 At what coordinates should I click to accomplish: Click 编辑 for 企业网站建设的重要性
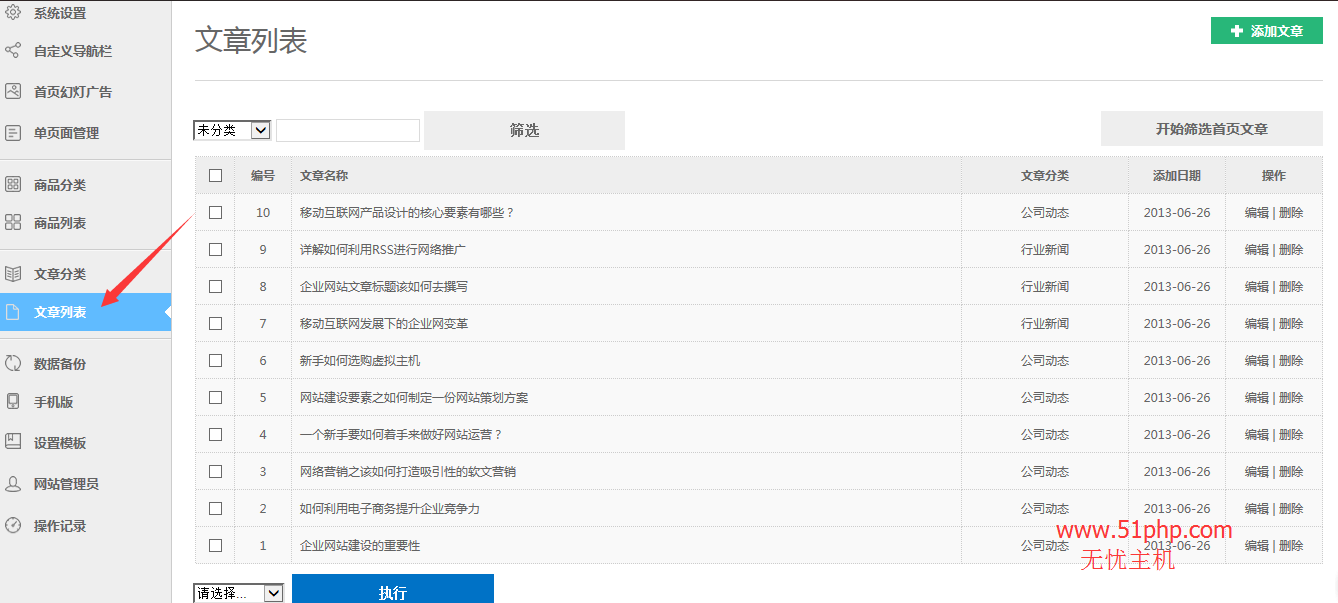click(x=1256, y=545)
